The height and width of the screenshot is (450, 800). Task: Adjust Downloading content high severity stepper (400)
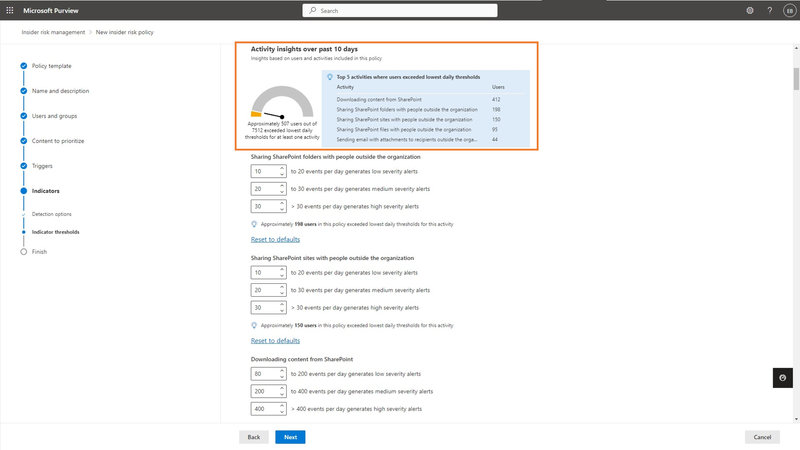click(268, 409)
